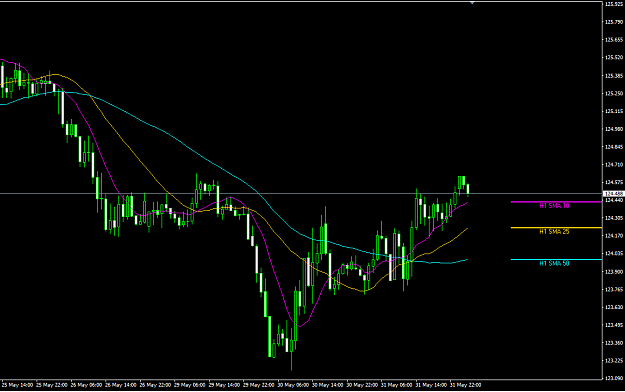Click the 123.495 value on price axis
This screenshot has height=392, width=625.
tap(614, 325)
